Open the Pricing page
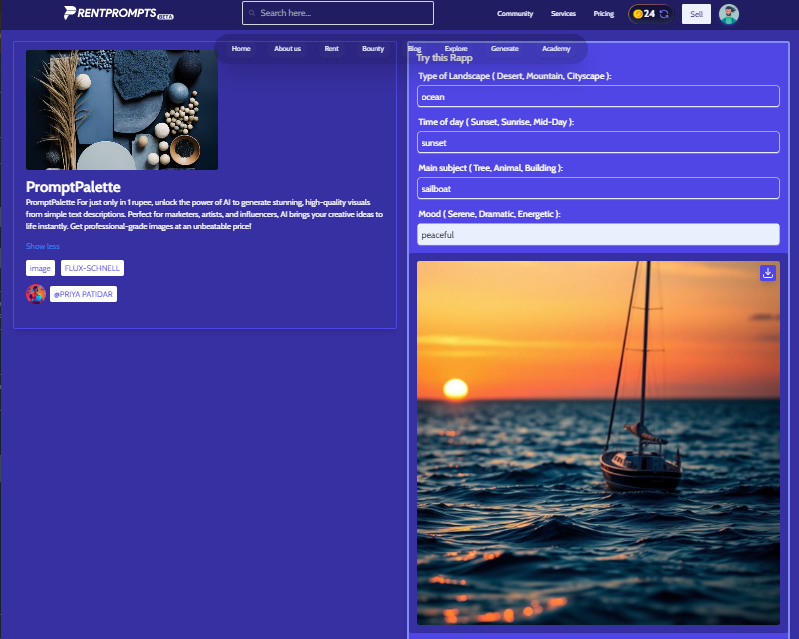 (603, 14)
